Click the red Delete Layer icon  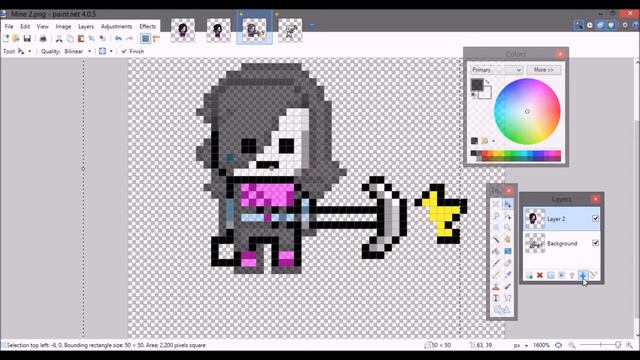(x=540, y=276)
